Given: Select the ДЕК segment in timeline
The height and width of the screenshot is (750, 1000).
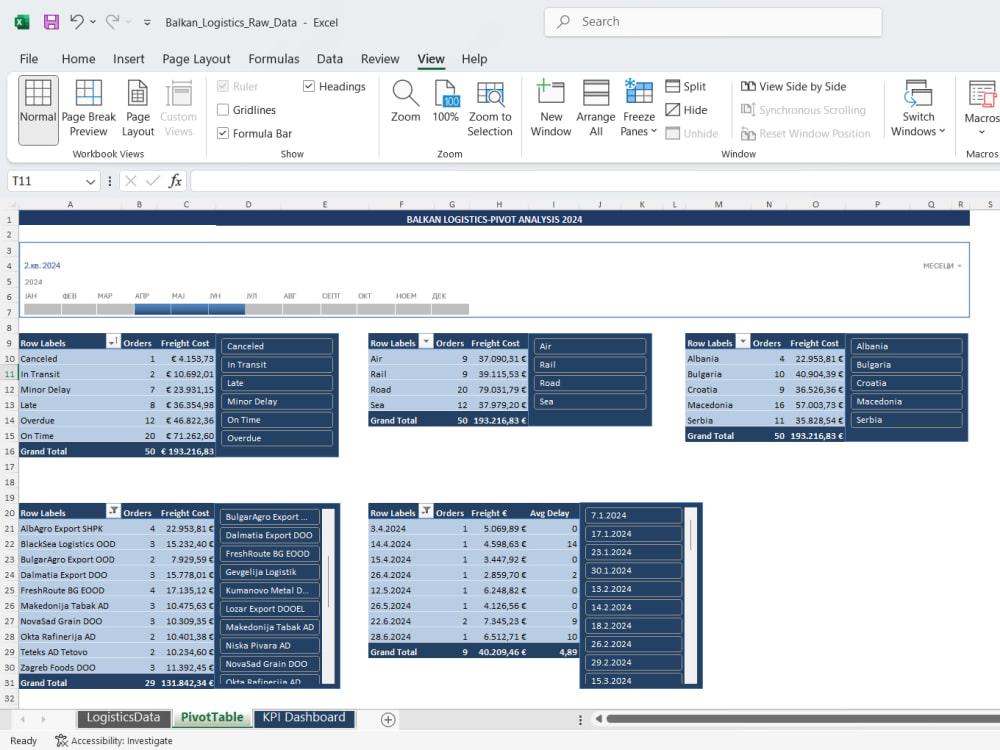Looking at the screenshot, I should point(450,309).
